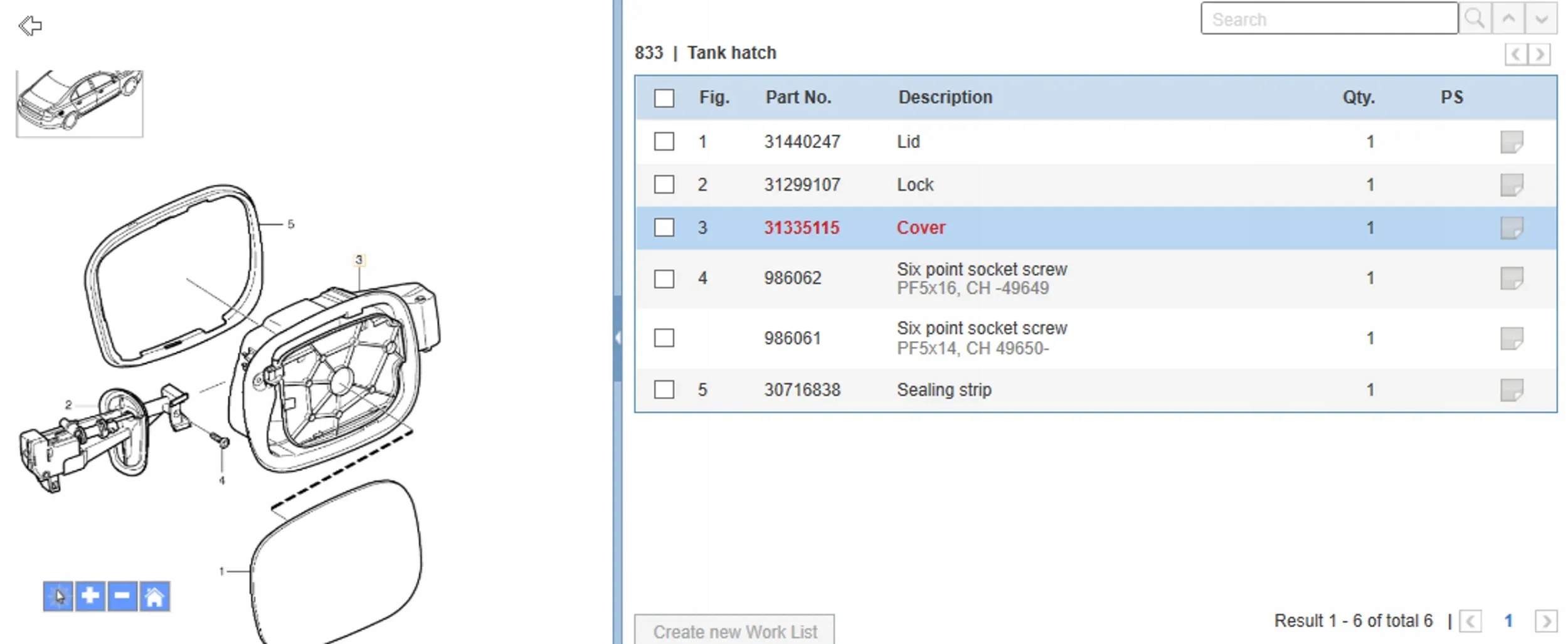The height and width of the screenshot is (644, 1568).
Task: Click the Fig. column header
Action: coord(714,97)
